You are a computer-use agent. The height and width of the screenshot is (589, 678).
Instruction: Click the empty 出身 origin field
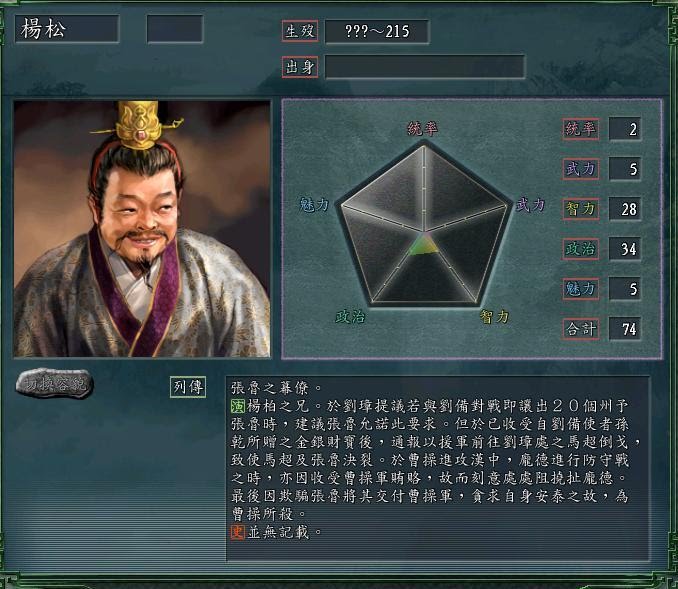(425, 67)
